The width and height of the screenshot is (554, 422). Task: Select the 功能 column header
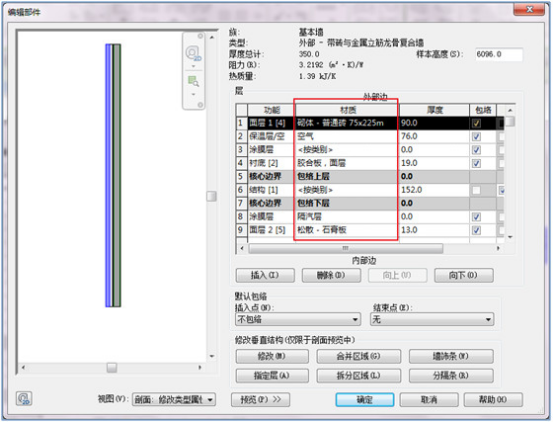coord(271,110)
